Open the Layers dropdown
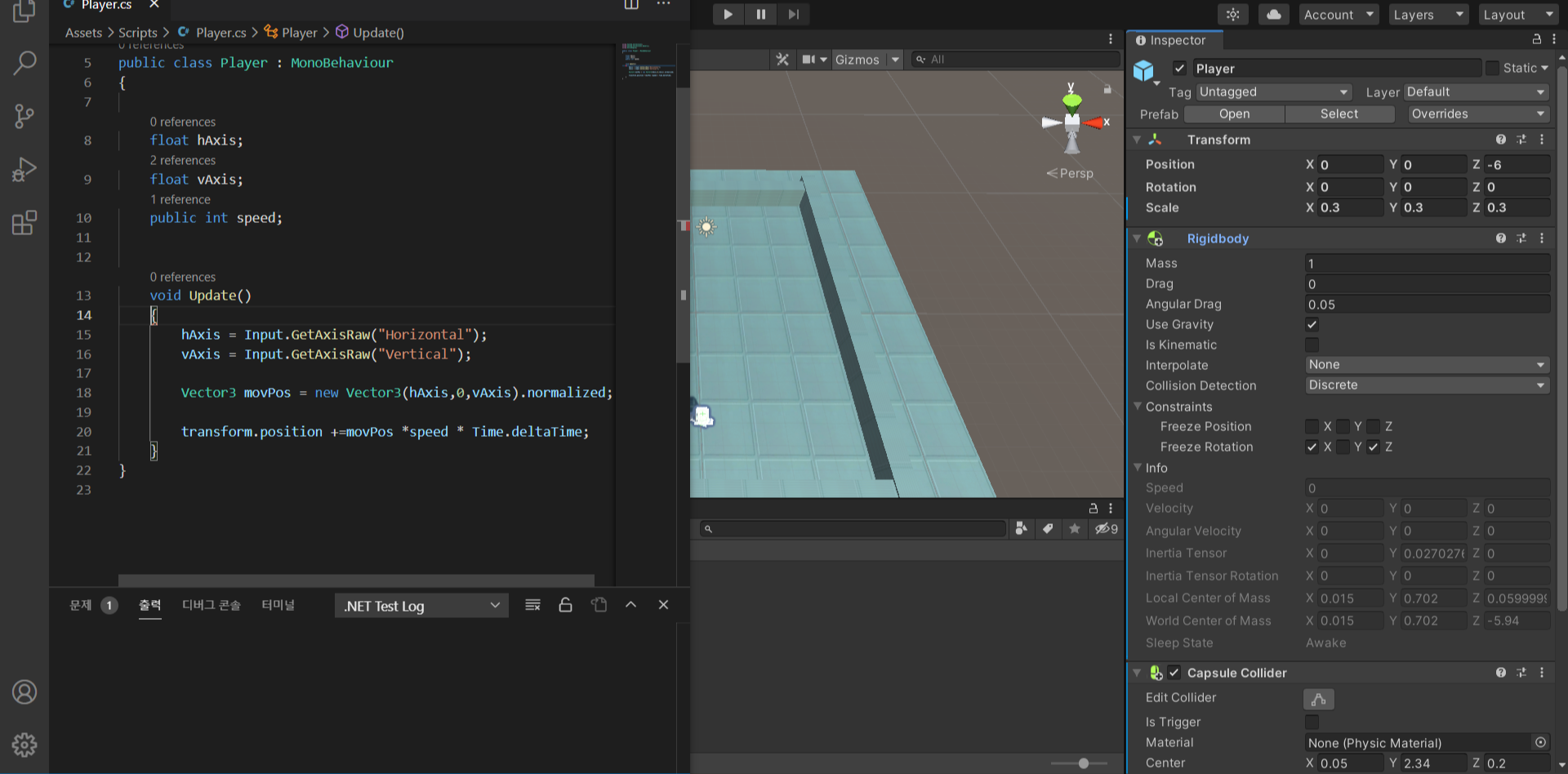Viewport: 1568px width, 774px height. point(1428,15)
